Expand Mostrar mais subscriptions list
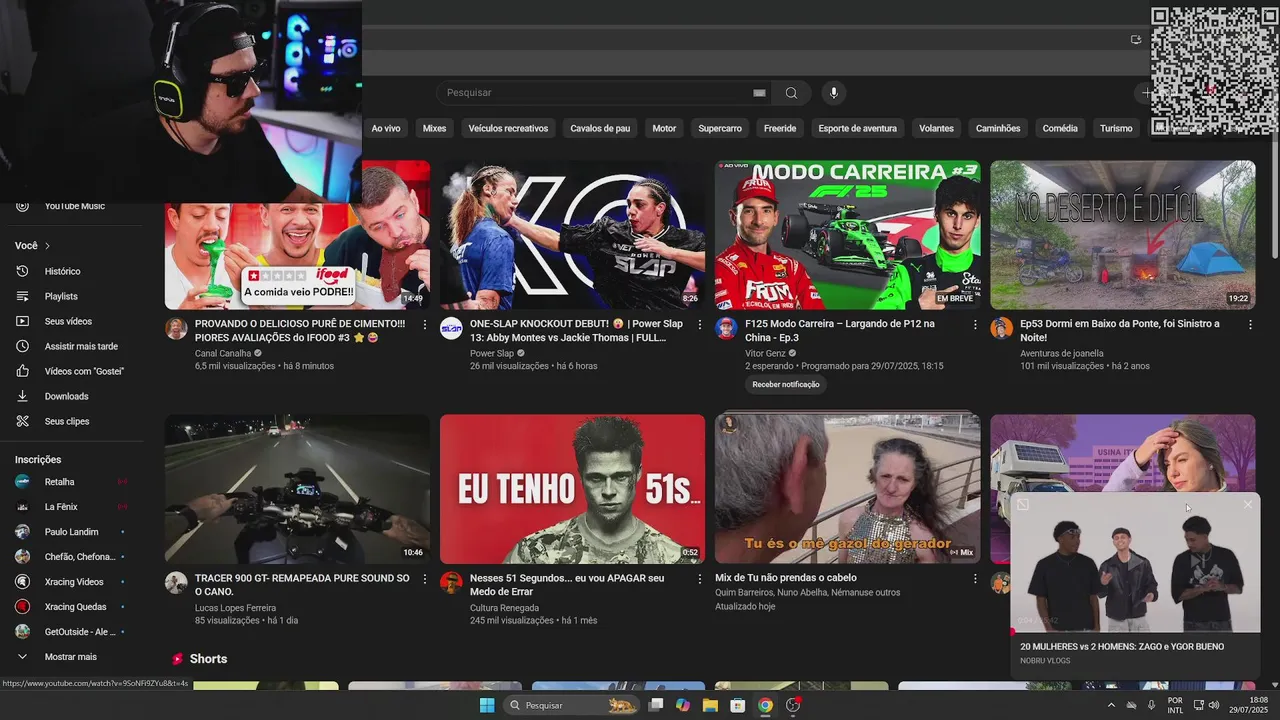This screenshot has width=1280, height=720. (x=72, y=657)
